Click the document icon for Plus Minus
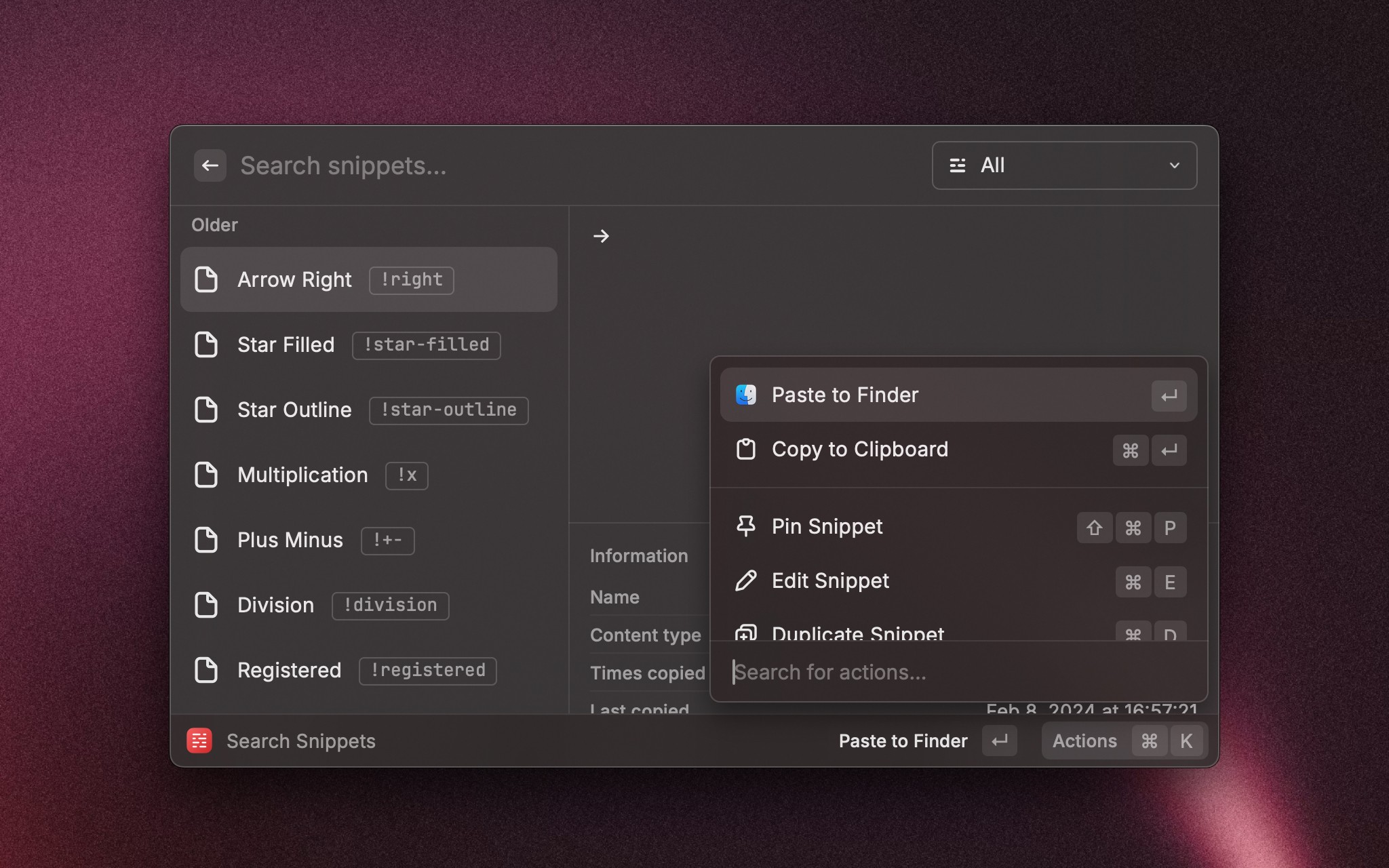Viewport: 1389px width, 868px height. pyautogui.click(x=206, y=540)
